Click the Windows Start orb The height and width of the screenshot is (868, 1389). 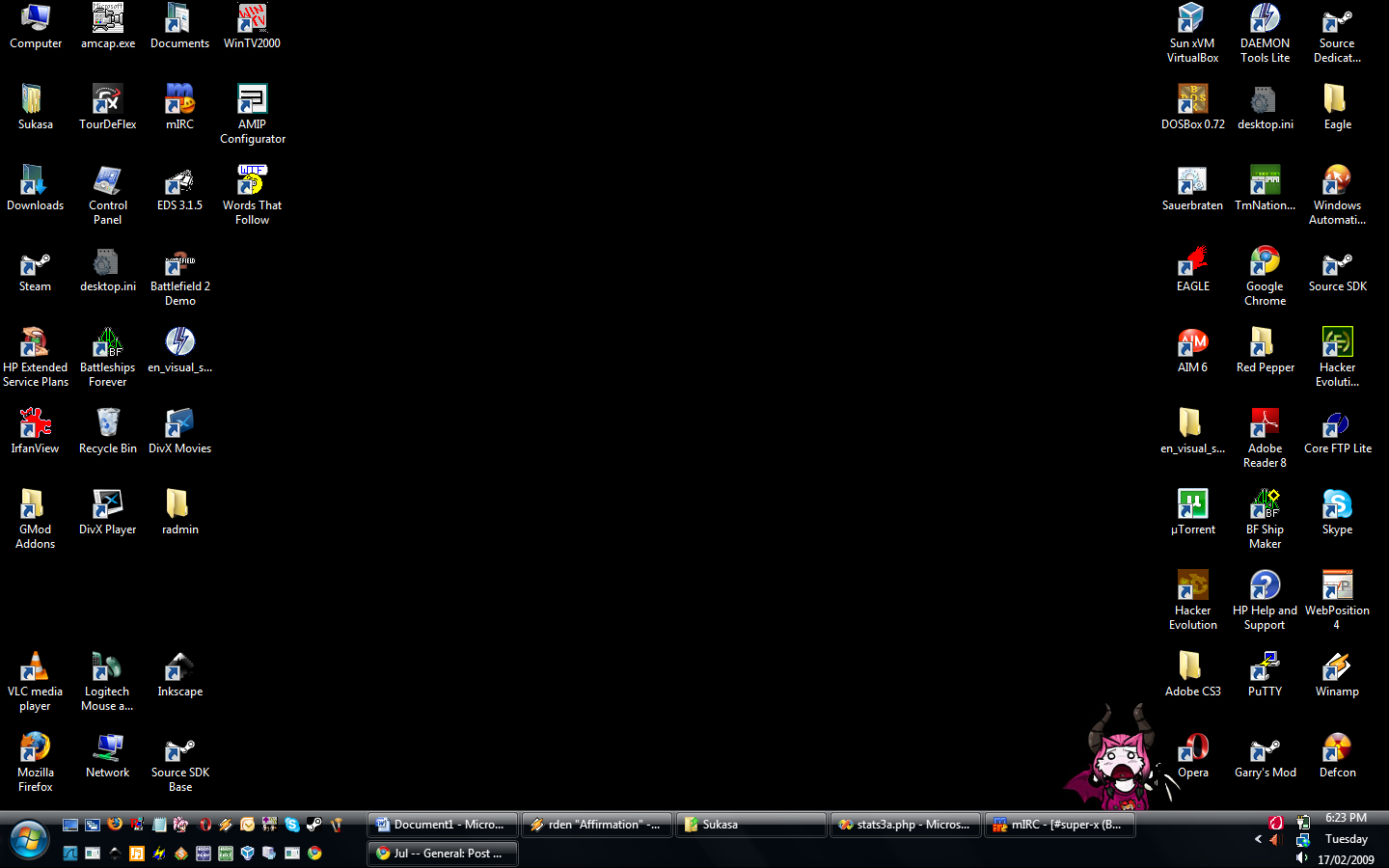[28, 840]
